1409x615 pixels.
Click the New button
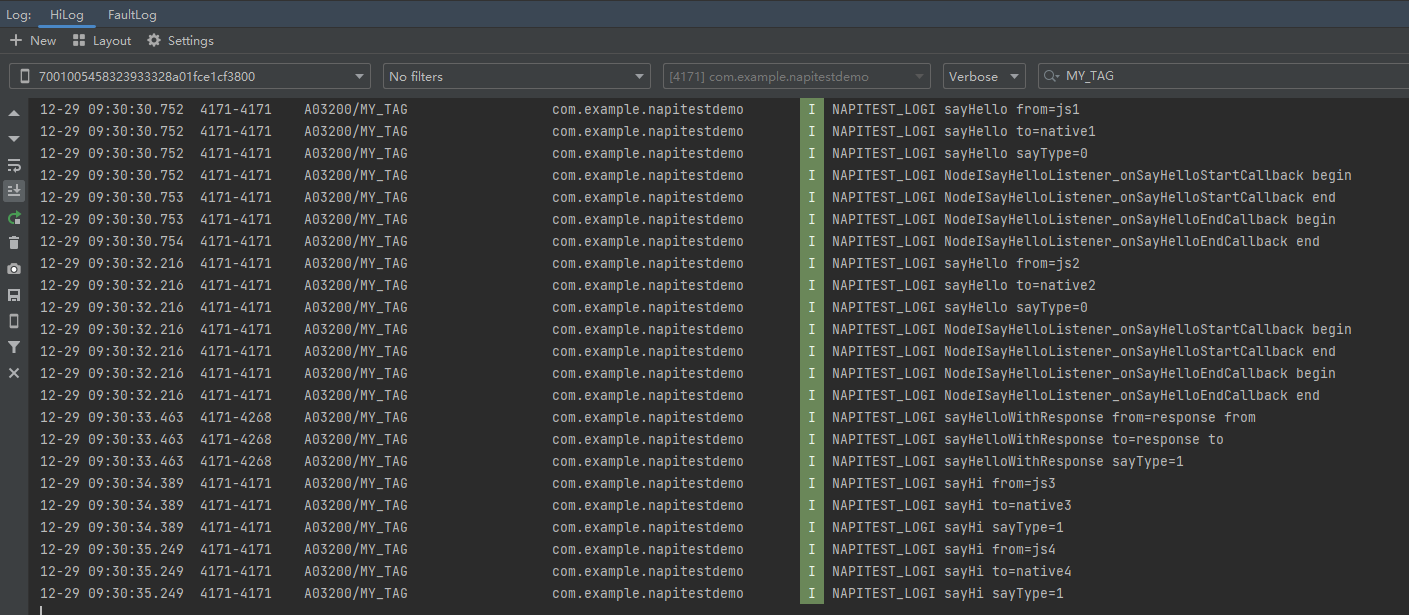(x=33, y=41)
